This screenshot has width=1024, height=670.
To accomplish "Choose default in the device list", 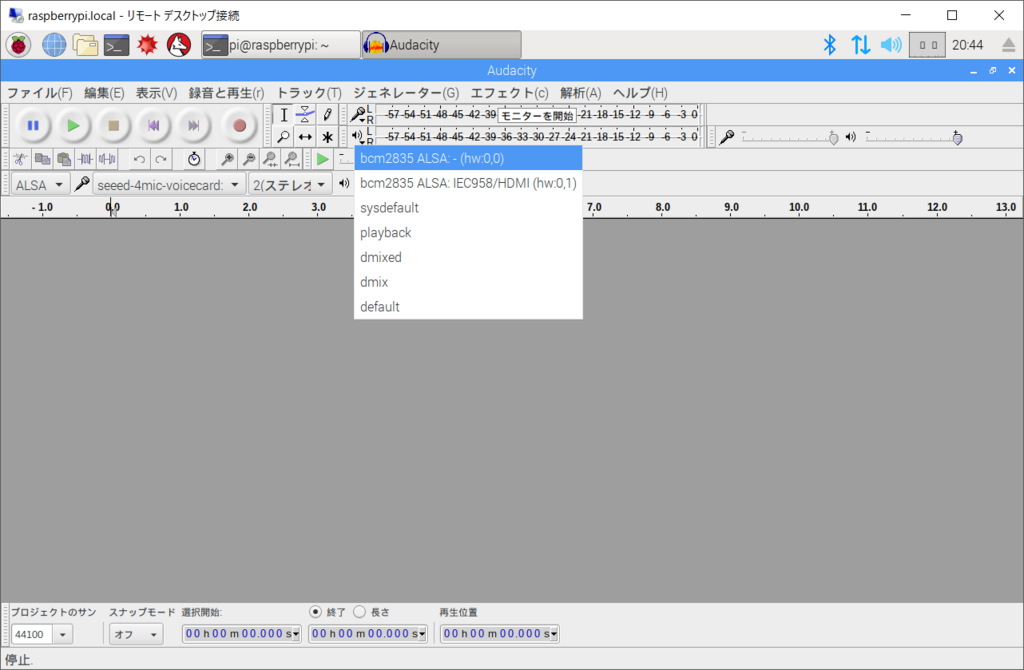I will click(x=468, y=307).
